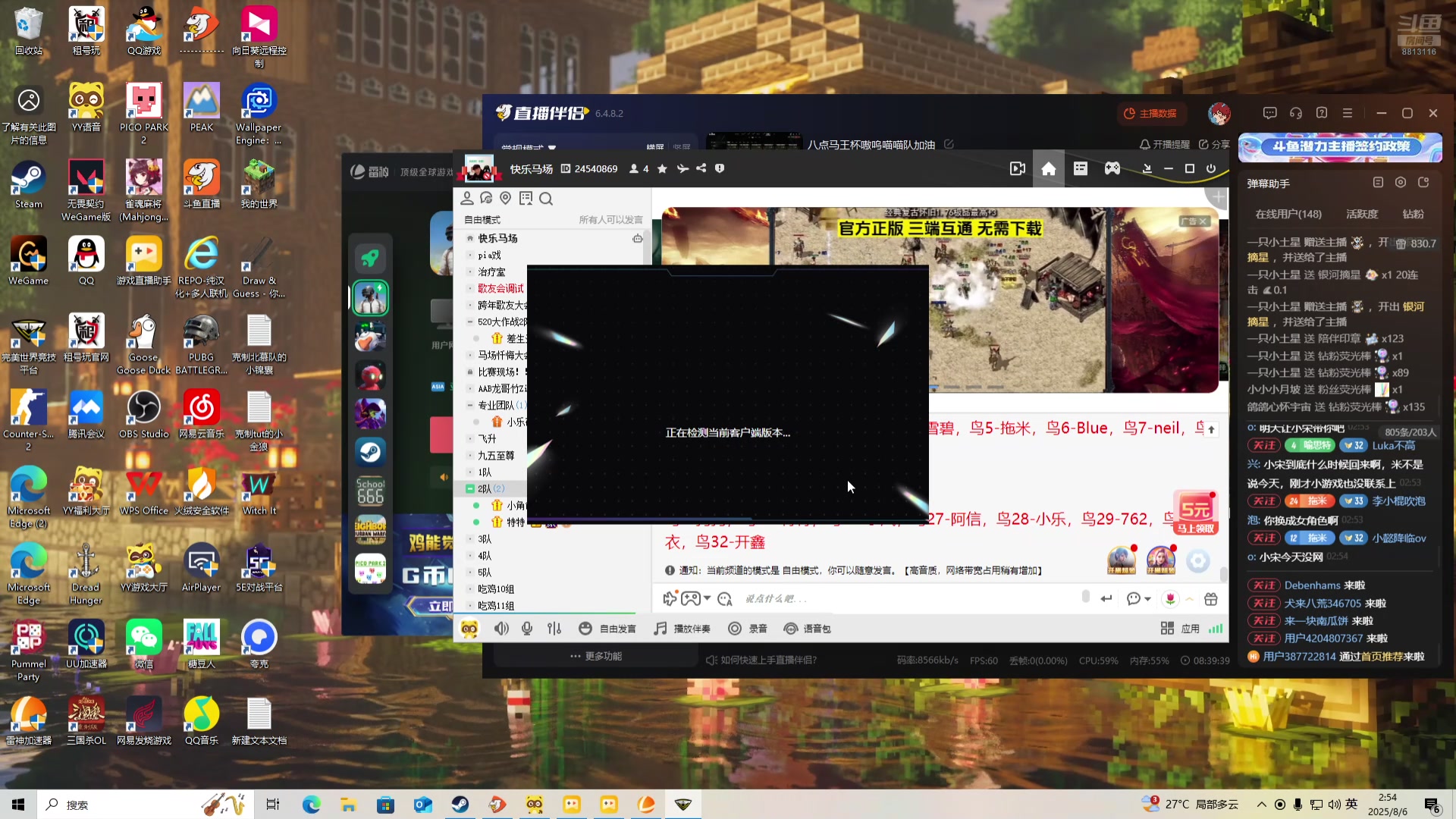Click the YY mascot icon at bottom left
The height and width of the screenshot is (819, 1456).
tap(469, 629)
